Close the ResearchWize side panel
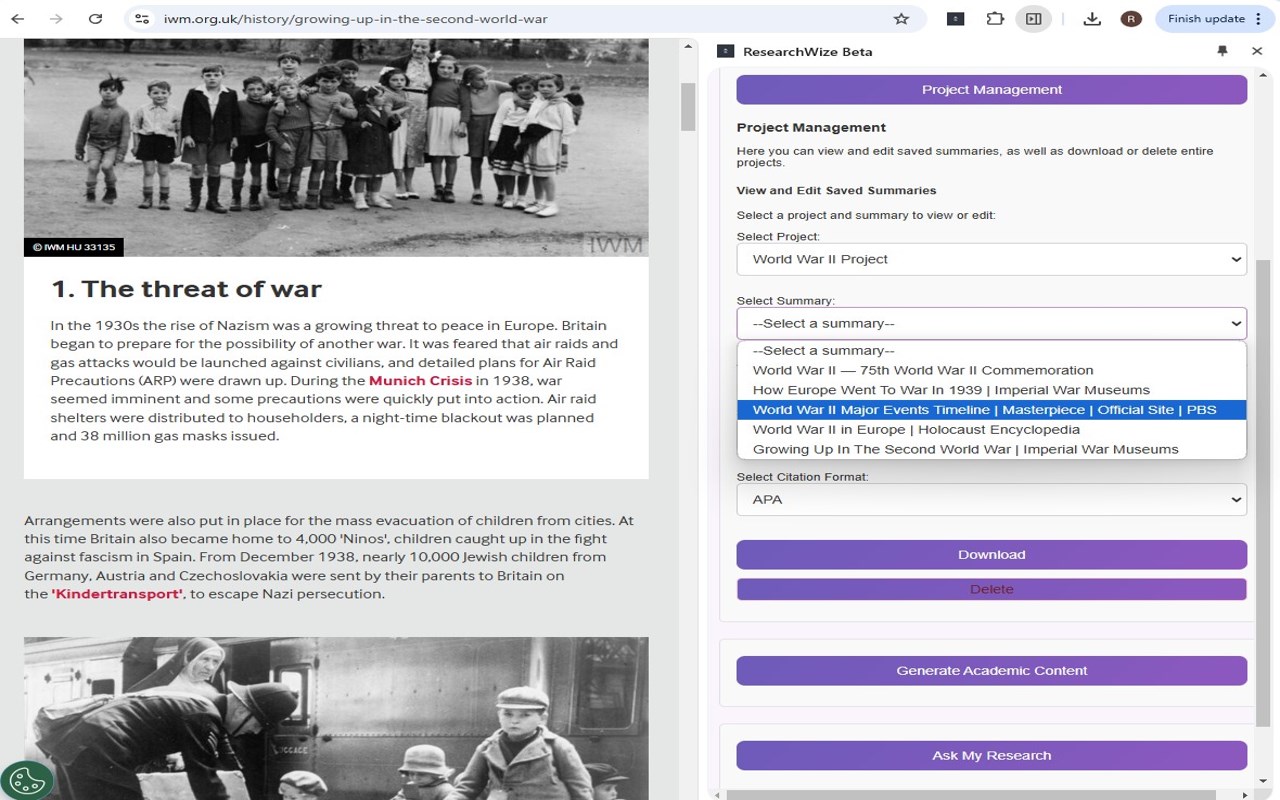Viewport: 1280px width, 800px height. [x=1257, y=51]
